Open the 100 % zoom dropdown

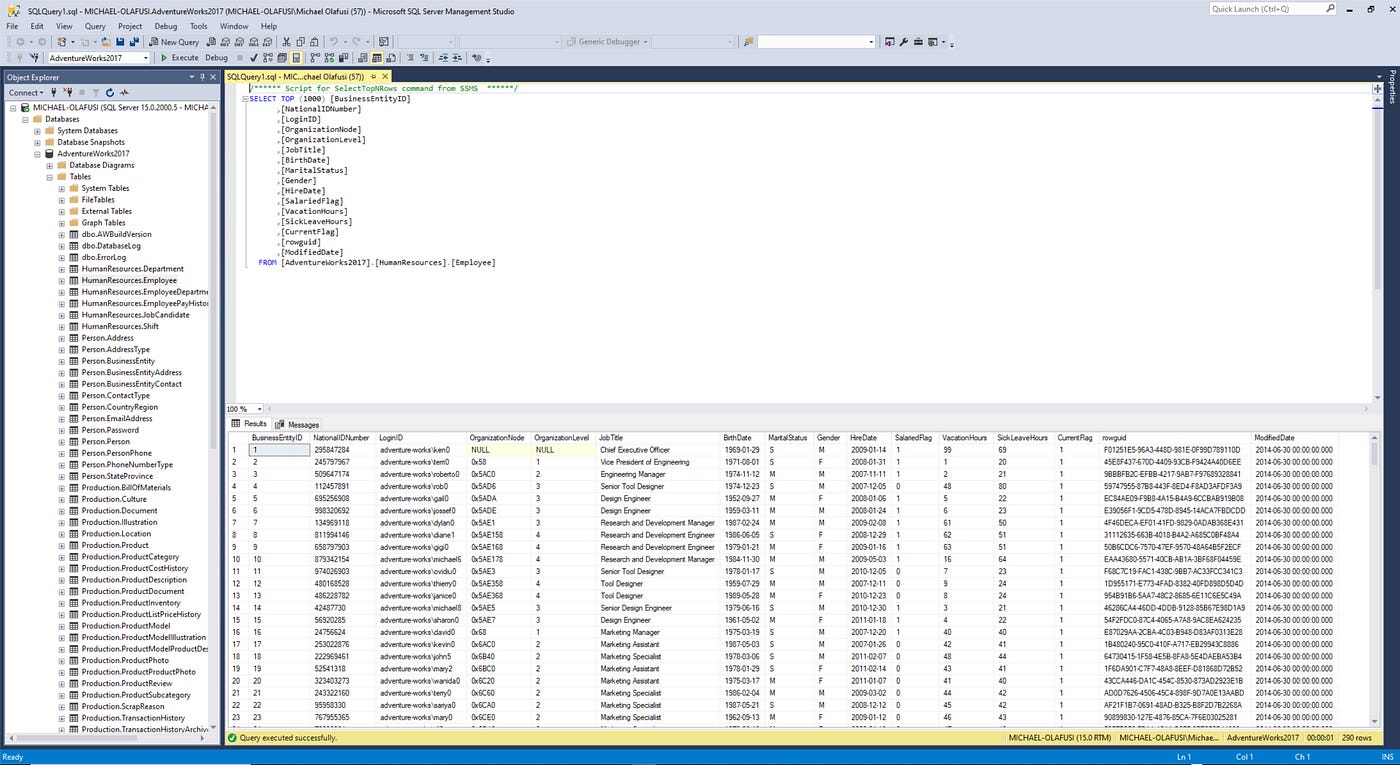(x=261, y=409)
